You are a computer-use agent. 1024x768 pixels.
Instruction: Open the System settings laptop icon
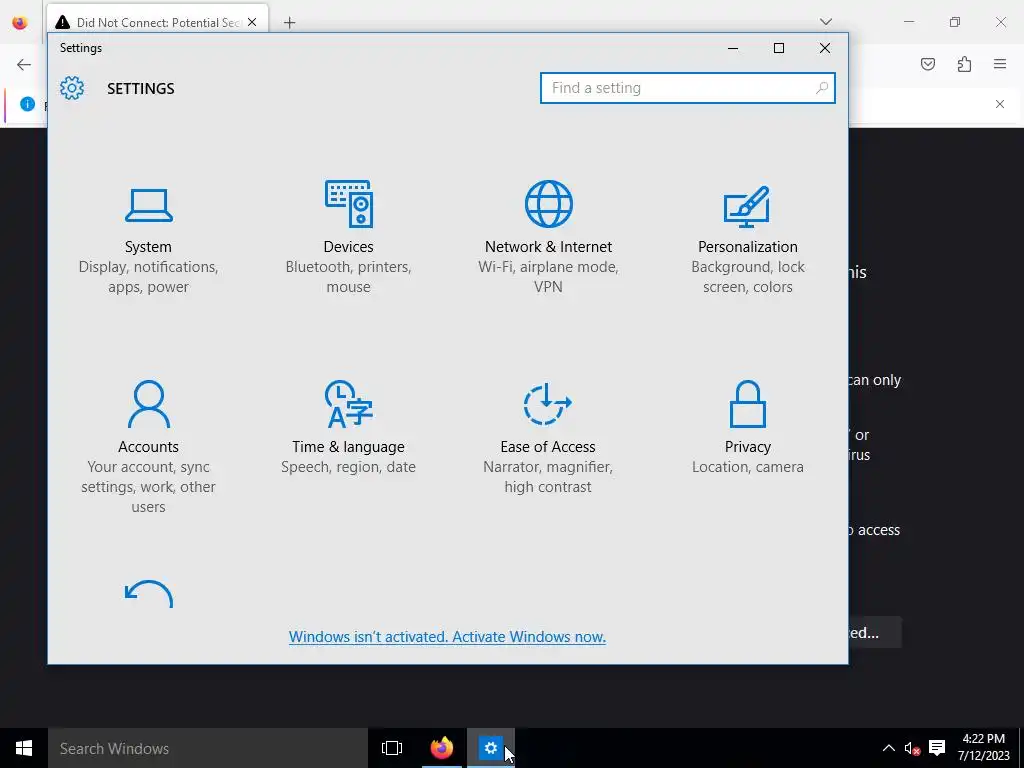(149, 206)
